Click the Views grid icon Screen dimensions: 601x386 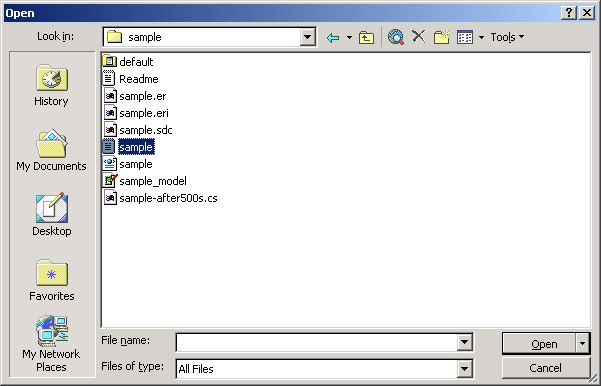coord(465,37)
